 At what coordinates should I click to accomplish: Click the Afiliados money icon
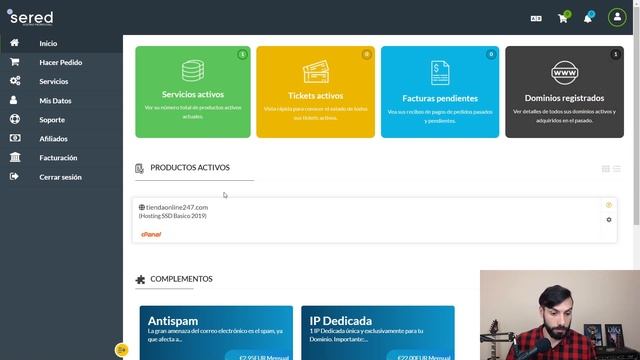click(15, 138)
